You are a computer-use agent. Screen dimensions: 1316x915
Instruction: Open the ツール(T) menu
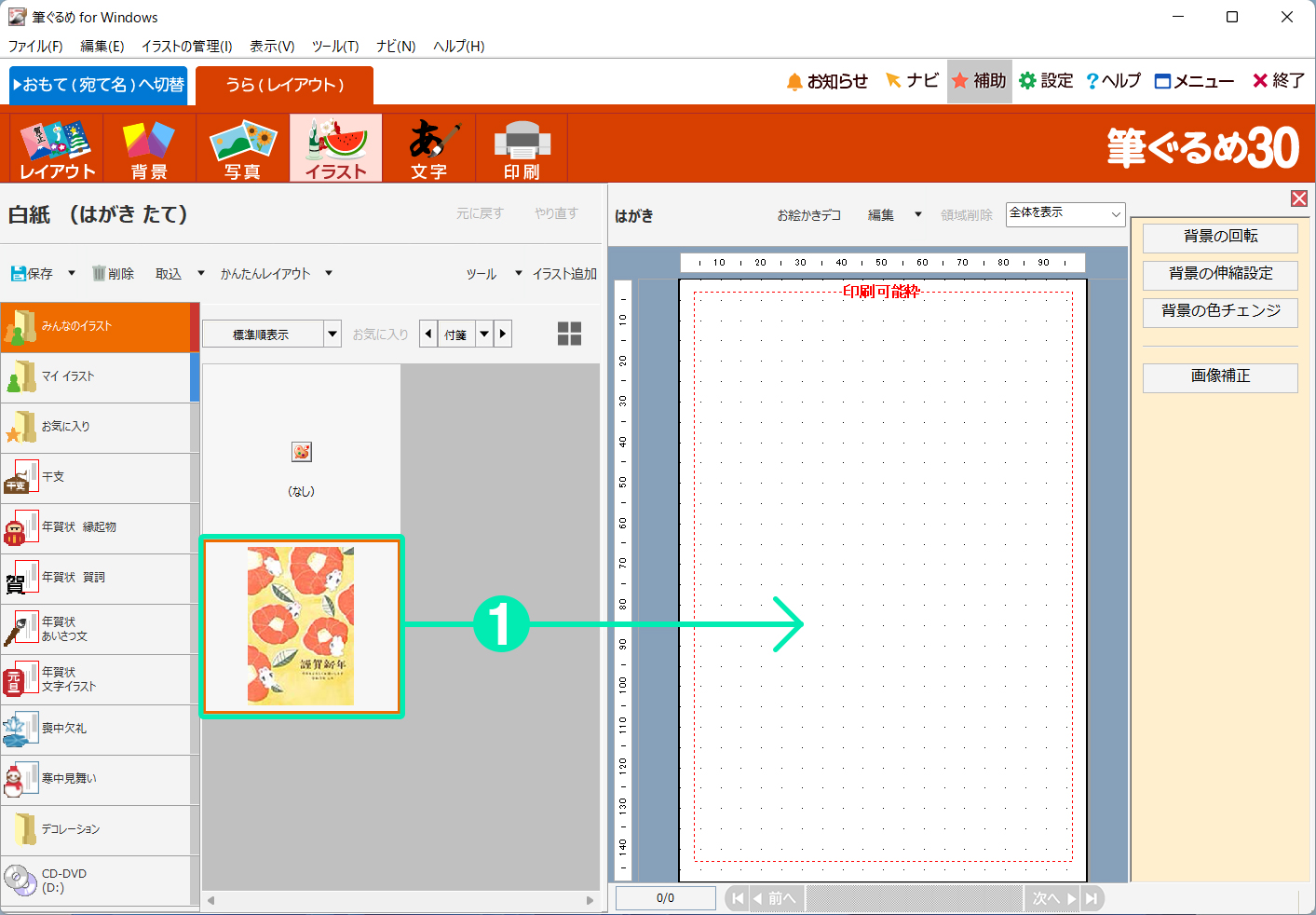point(334,46)
